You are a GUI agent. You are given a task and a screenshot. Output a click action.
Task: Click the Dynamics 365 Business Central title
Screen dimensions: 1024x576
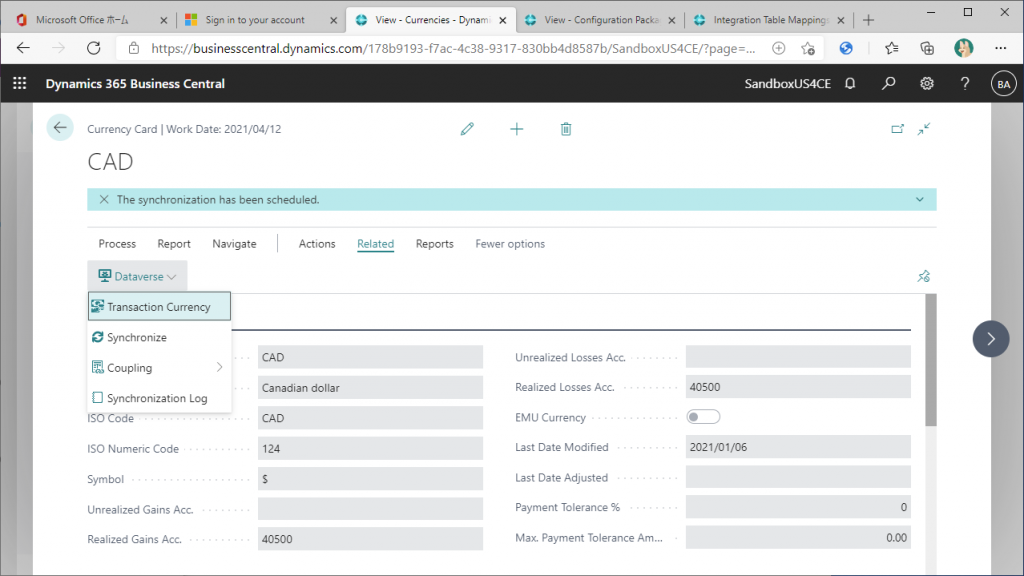[x=135, y=84]
